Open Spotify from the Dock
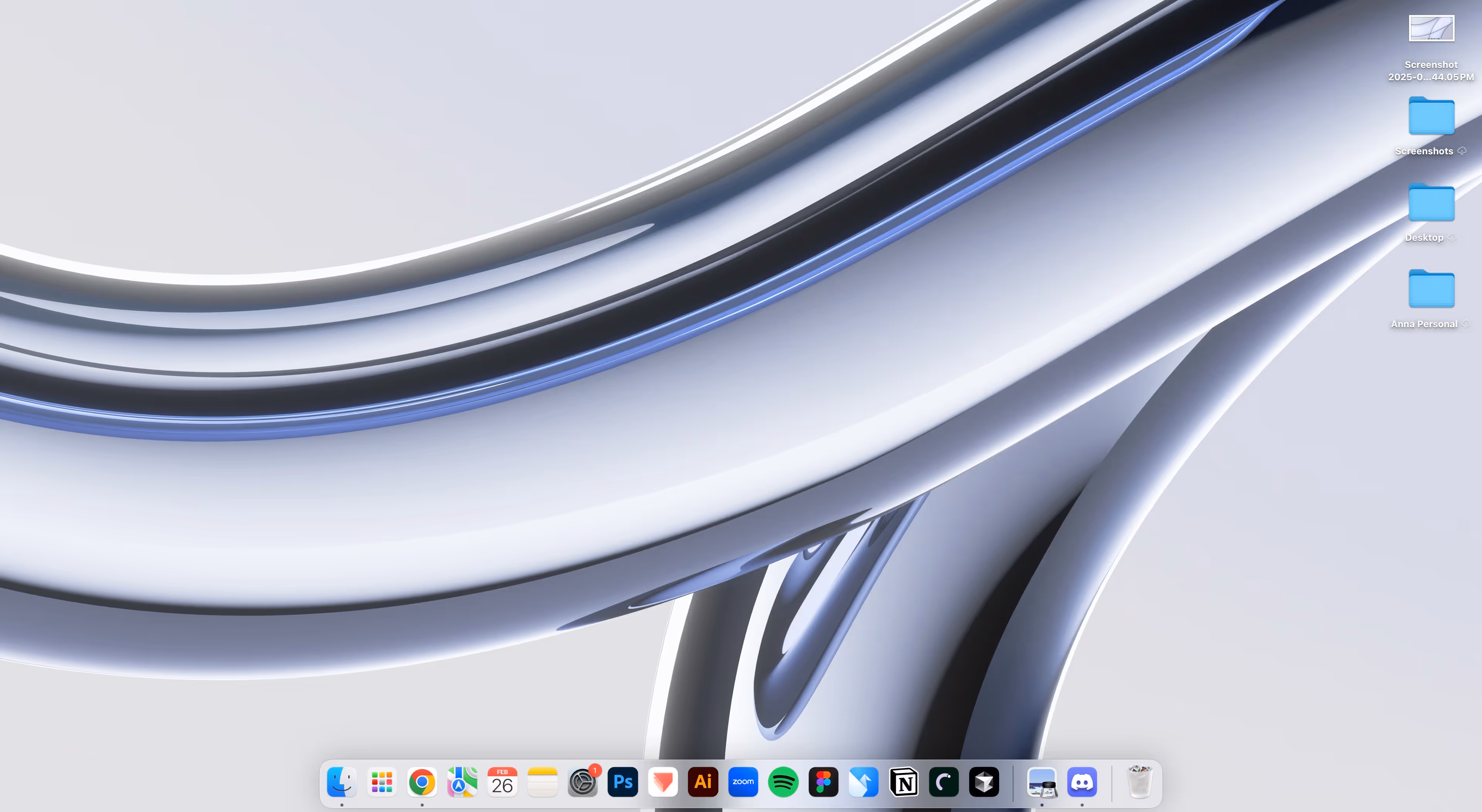This screenshot has height=812, width=1482. click(x=783, y=782)
